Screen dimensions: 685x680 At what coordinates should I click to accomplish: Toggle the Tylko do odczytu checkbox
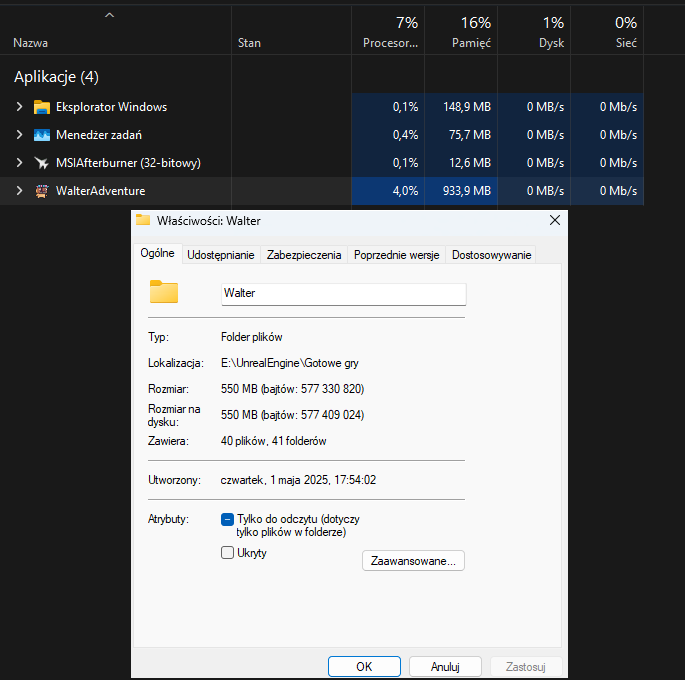point(227,519)
